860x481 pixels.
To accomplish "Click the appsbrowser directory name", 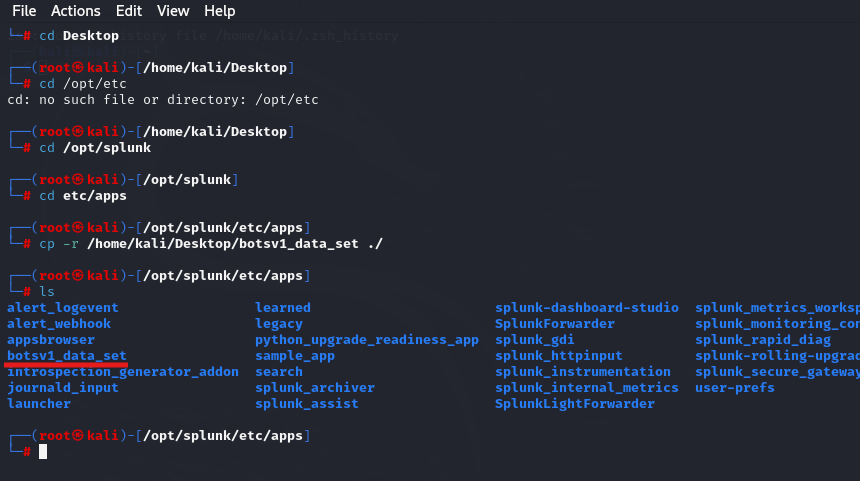I will (x=50, y=340).
